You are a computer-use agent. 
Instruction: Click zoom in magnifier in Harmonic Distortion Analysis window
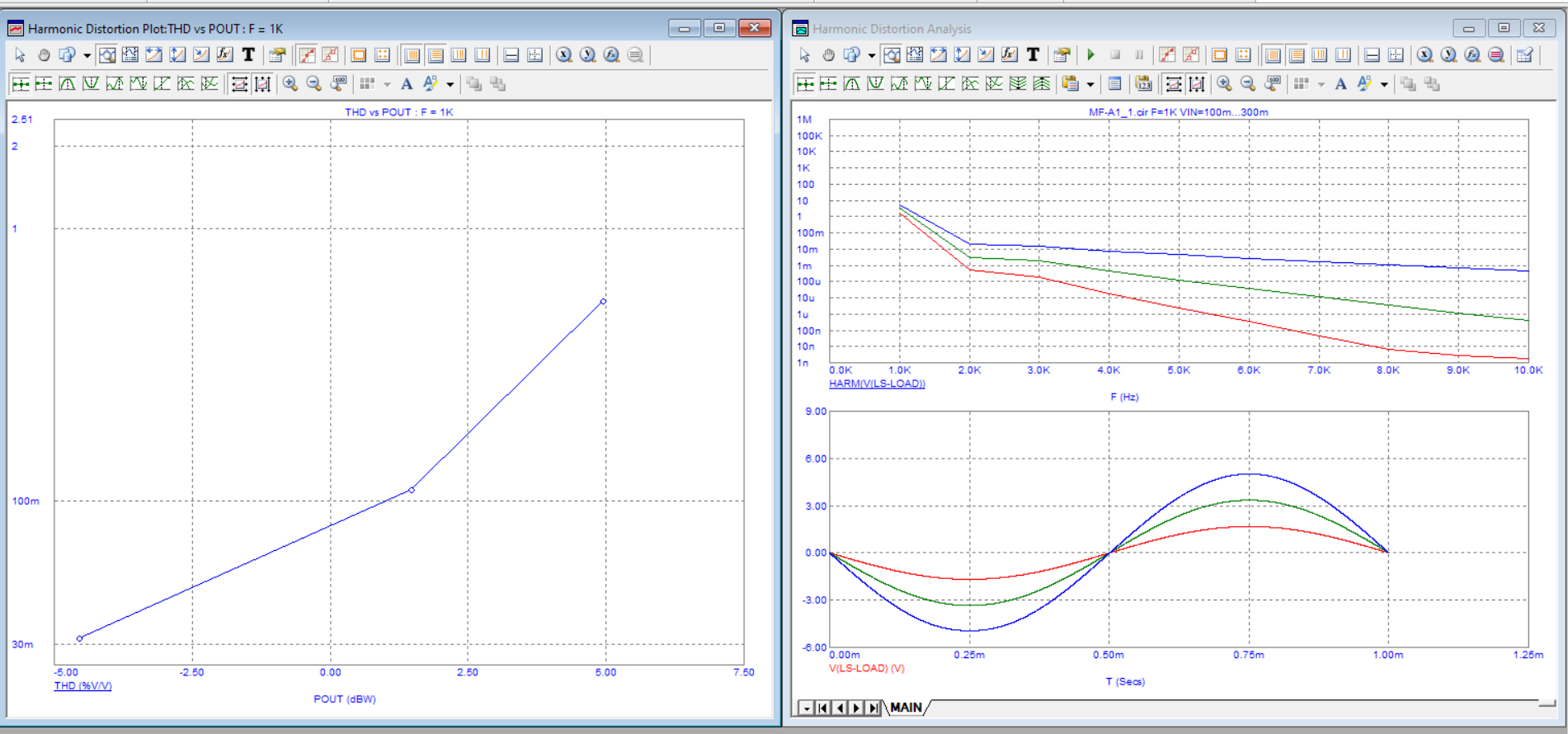(1224, 83)
